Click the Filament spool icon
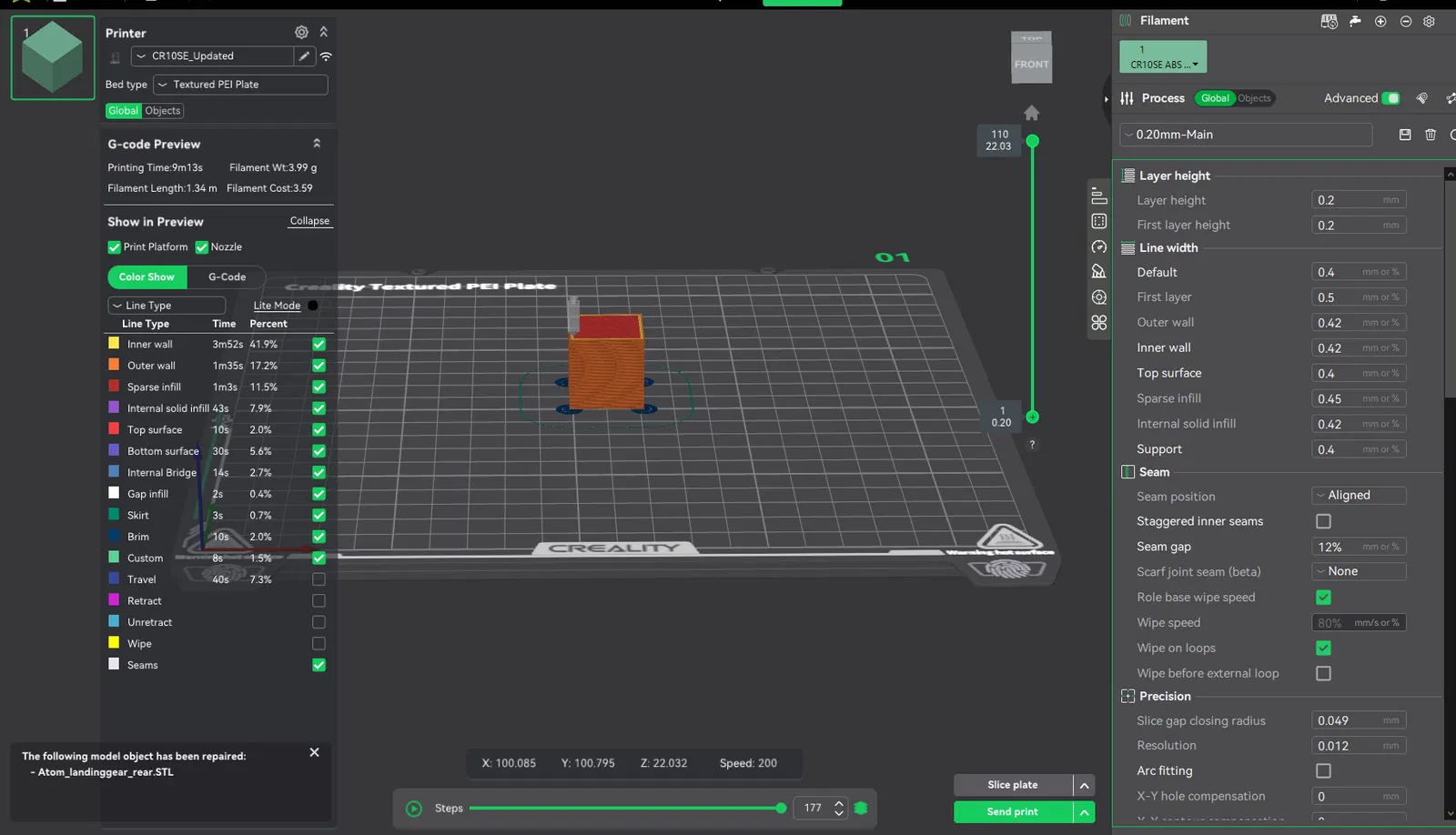Image resolution: width=1456 pixels, height=835 pixels. point(1126,20)
